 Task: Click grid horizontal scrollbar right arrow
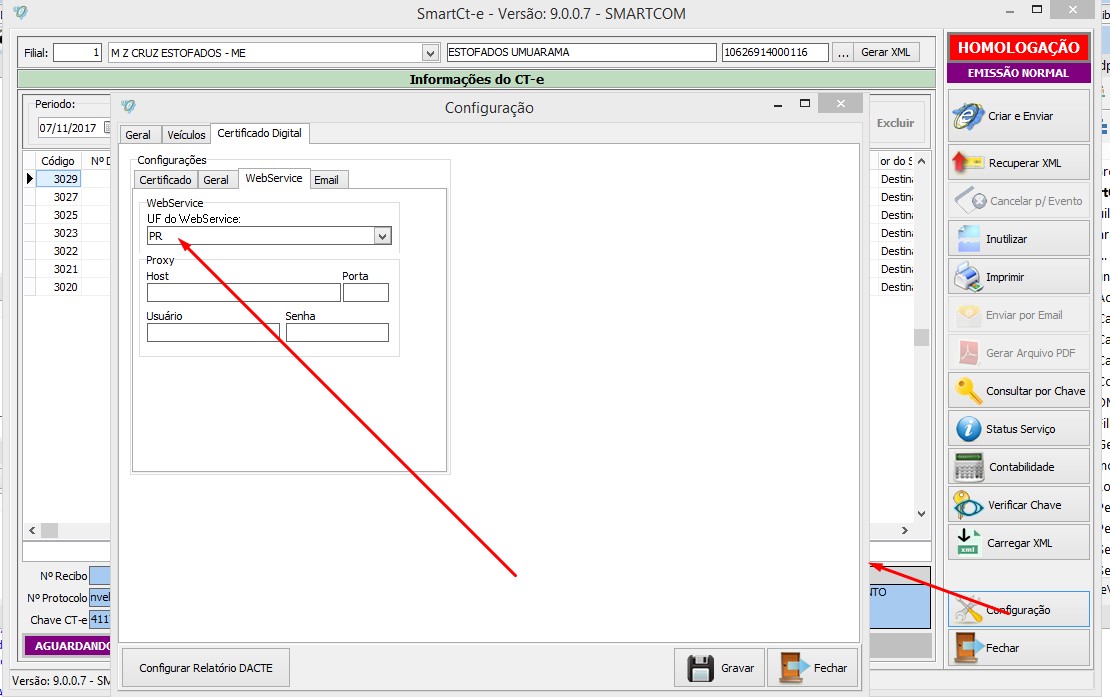(905, 530)
